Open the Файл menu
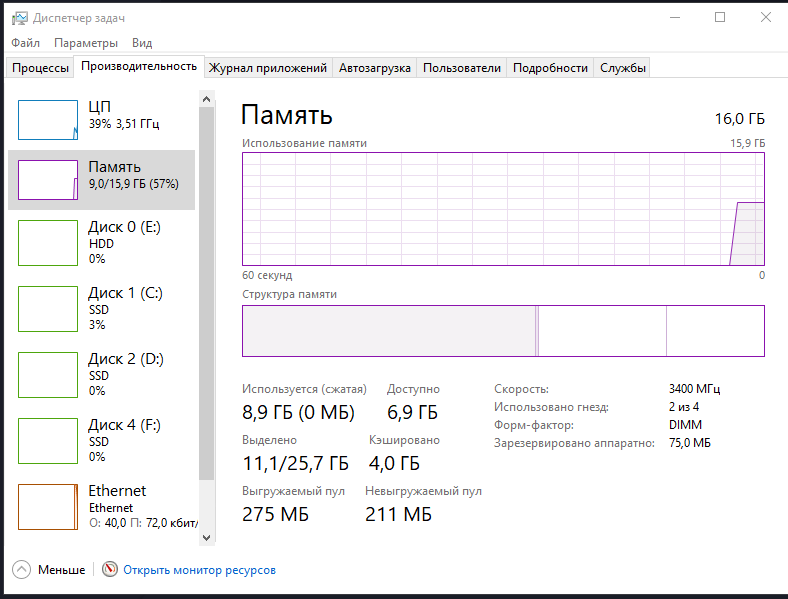The image size is (788, 599). (25, 43)
